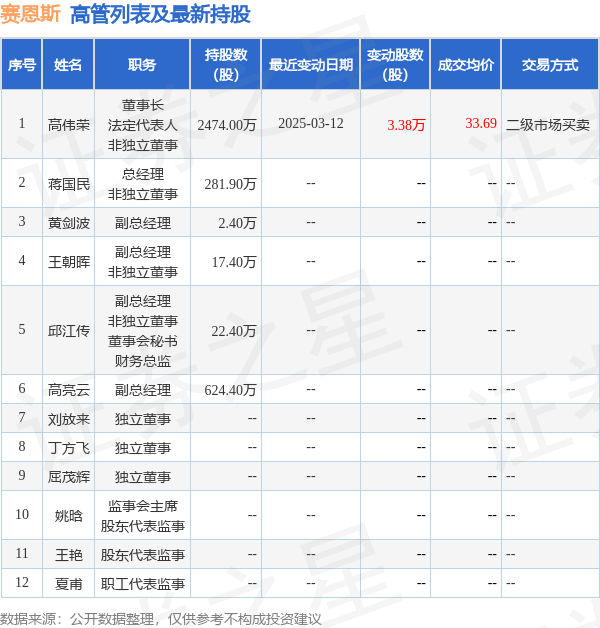Select the 姓名 column header

click(x=68, y=64)
